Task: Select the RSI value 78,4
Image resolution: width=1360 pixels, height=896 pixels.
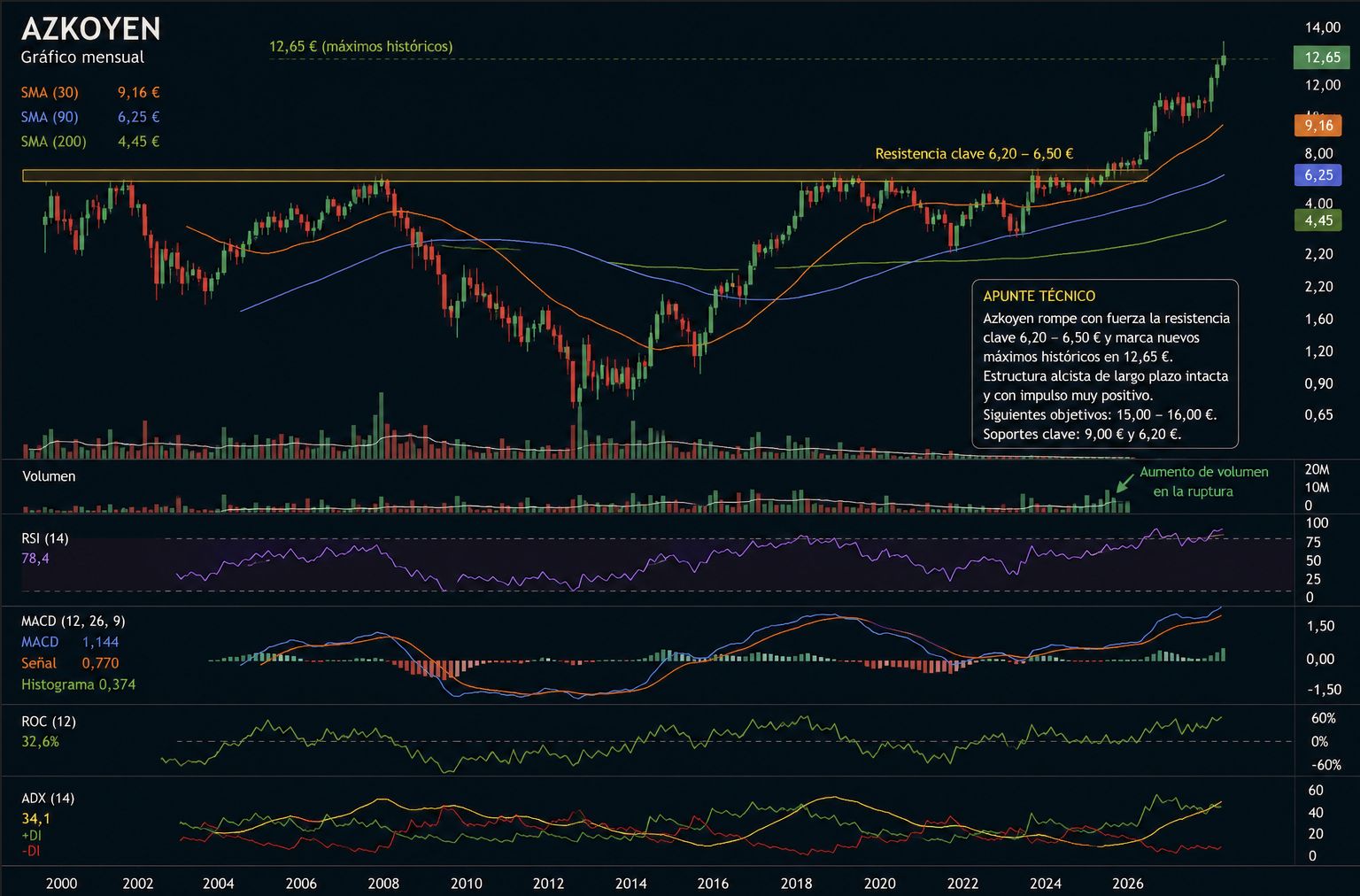Action: [35, 559]
